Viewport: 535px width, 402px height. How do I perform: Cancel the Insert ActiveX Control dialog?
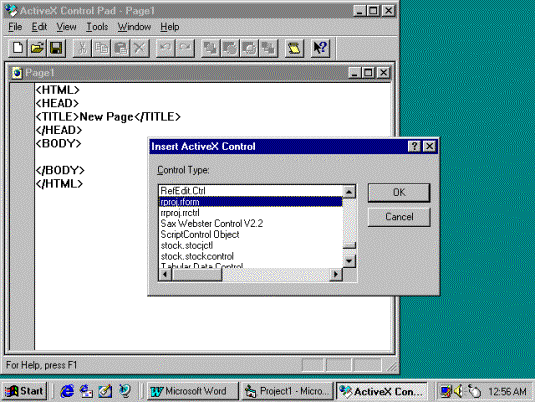click(399, 217)
